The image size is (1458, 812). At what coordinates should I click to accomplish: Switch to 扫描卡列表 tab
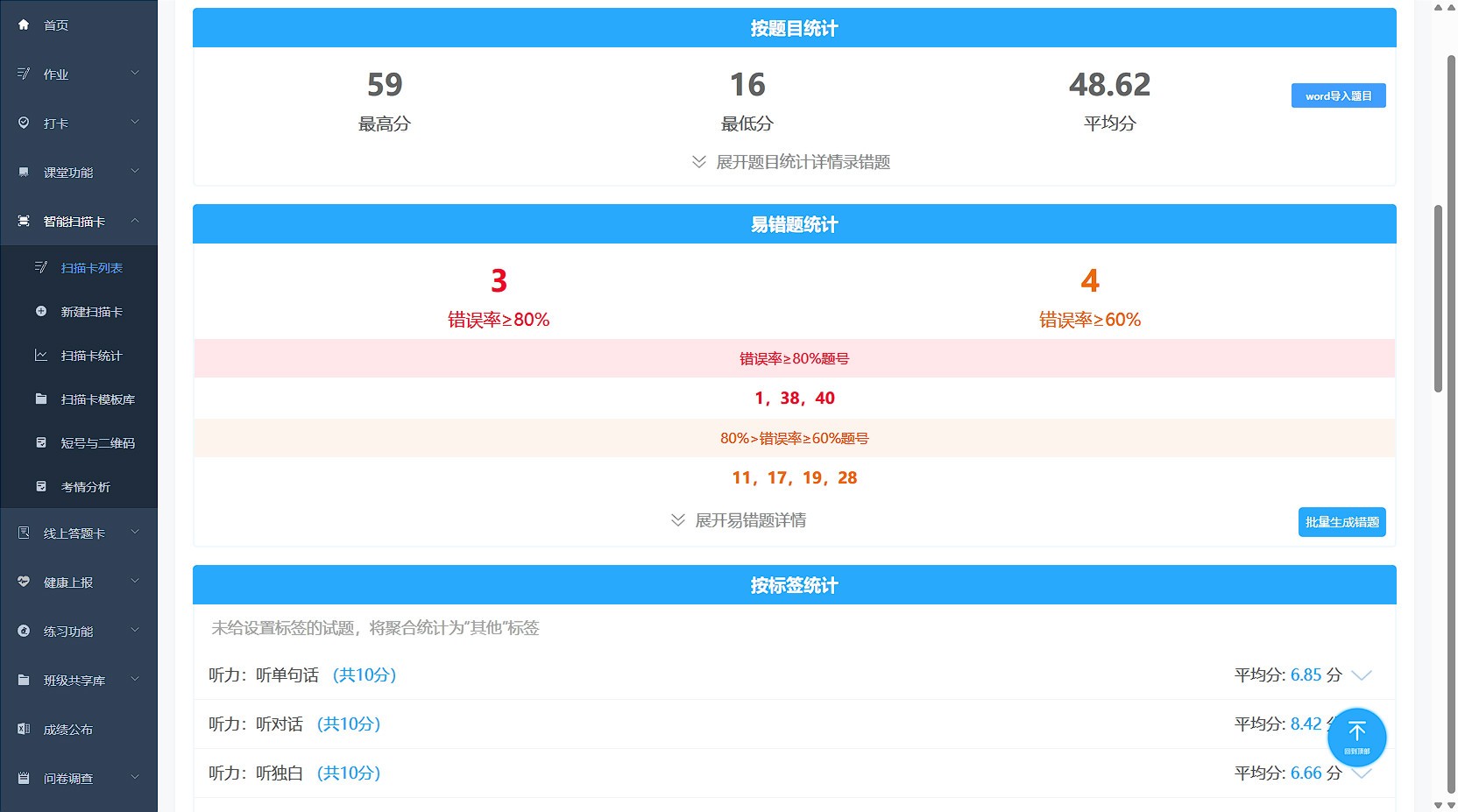(92, 267)
